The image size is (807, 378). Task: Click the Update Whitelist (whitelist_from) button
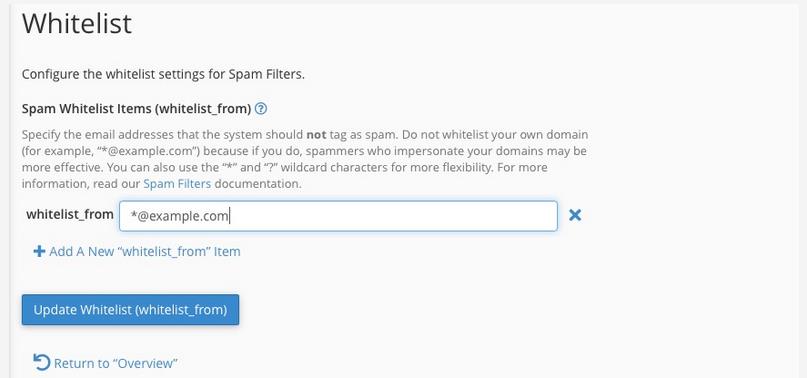tap(130, 310)
